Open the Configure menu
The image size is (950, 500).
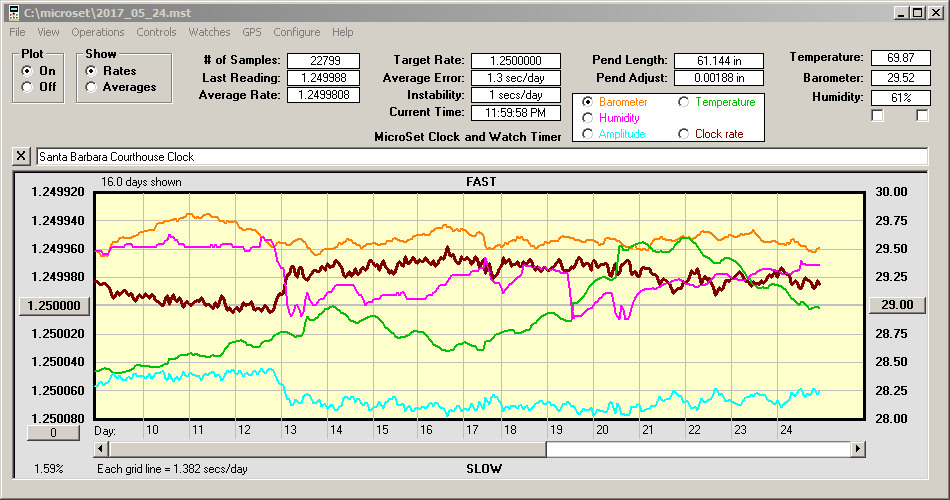pyautogui.click(x=296, y=32)
